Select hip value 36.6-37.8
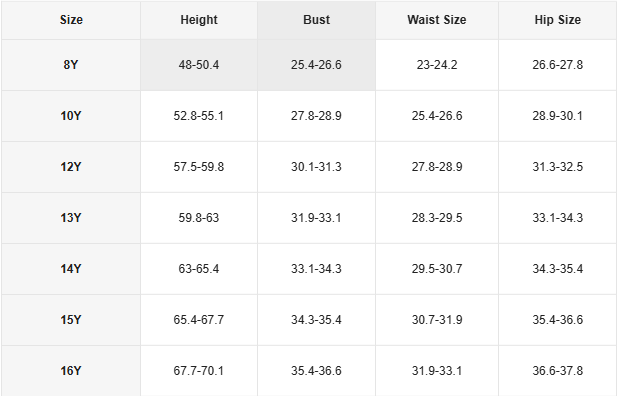617x396 pixels. [x=558, y=371]
